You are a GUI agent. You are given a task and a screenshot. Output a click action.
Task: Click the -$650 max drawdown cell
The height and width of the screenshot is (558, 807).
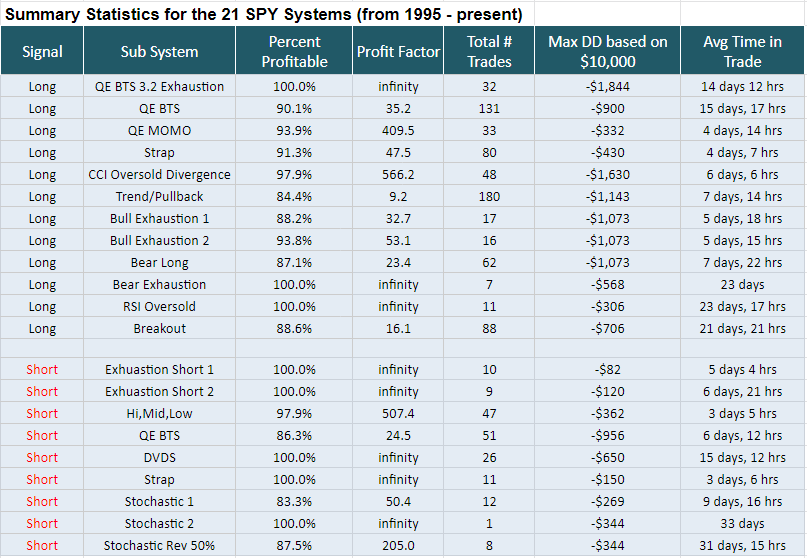pyautogui.click(x=607, y=457)
